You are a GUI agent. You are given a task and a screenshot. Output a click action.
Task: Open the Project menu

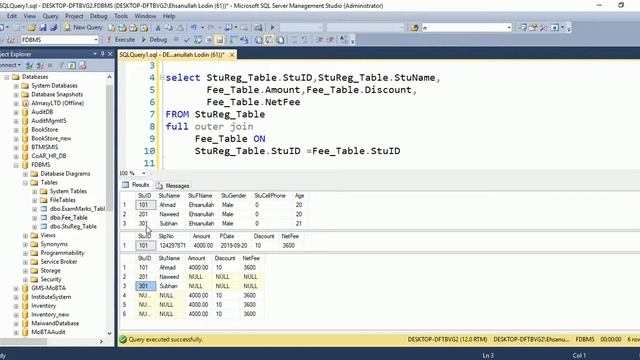point(74,16)
